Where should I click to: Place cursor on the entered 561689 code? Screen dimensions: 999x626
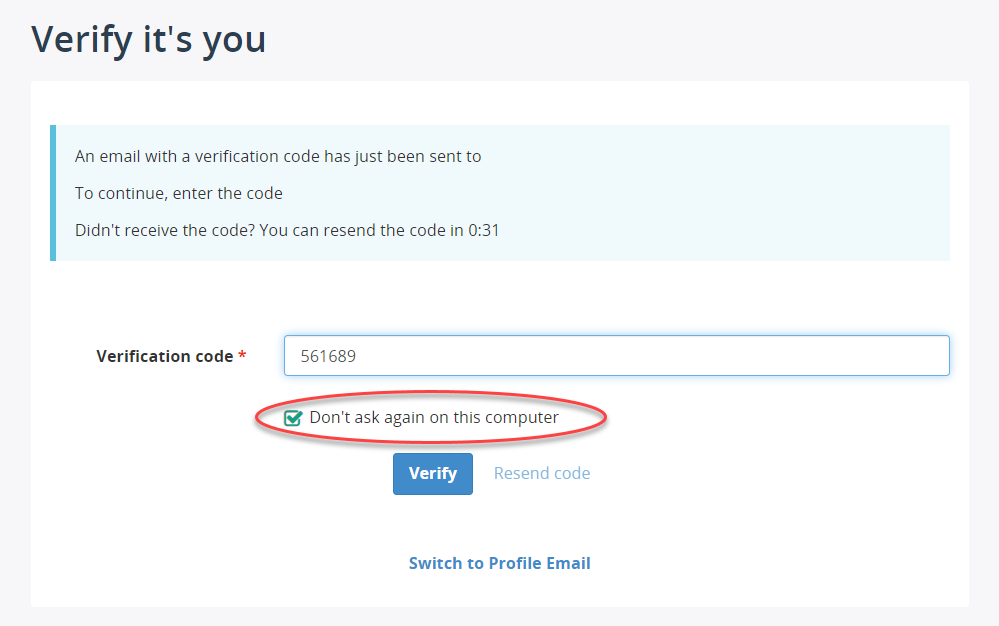[328, 356]
